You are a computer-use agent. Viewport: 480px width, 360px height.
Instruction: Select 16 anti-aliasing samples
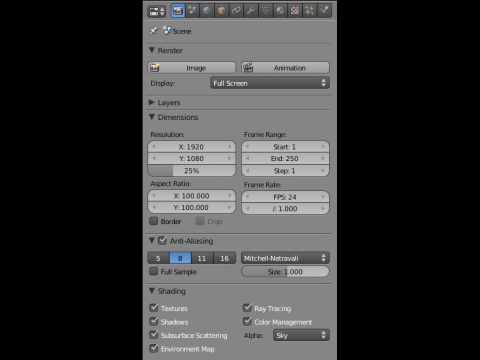[x=224, y=258]
